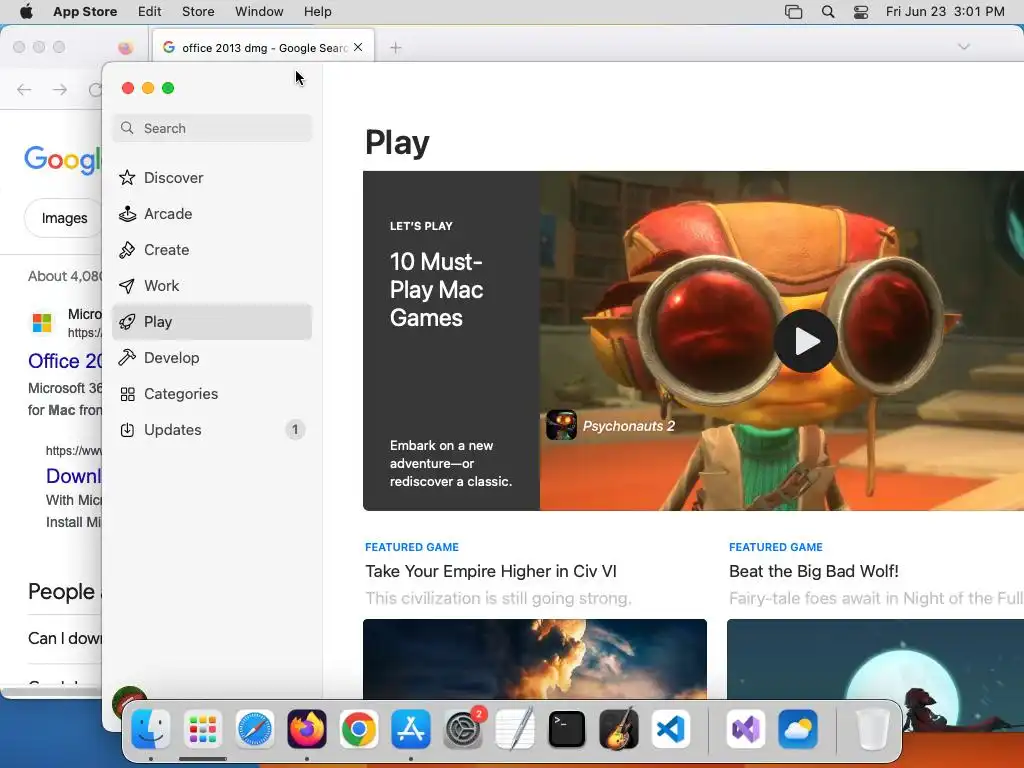Viewport: 1024px width, 768px height.
Task: Close the office 2013 dmg browser tab
Action: [358, 47]
